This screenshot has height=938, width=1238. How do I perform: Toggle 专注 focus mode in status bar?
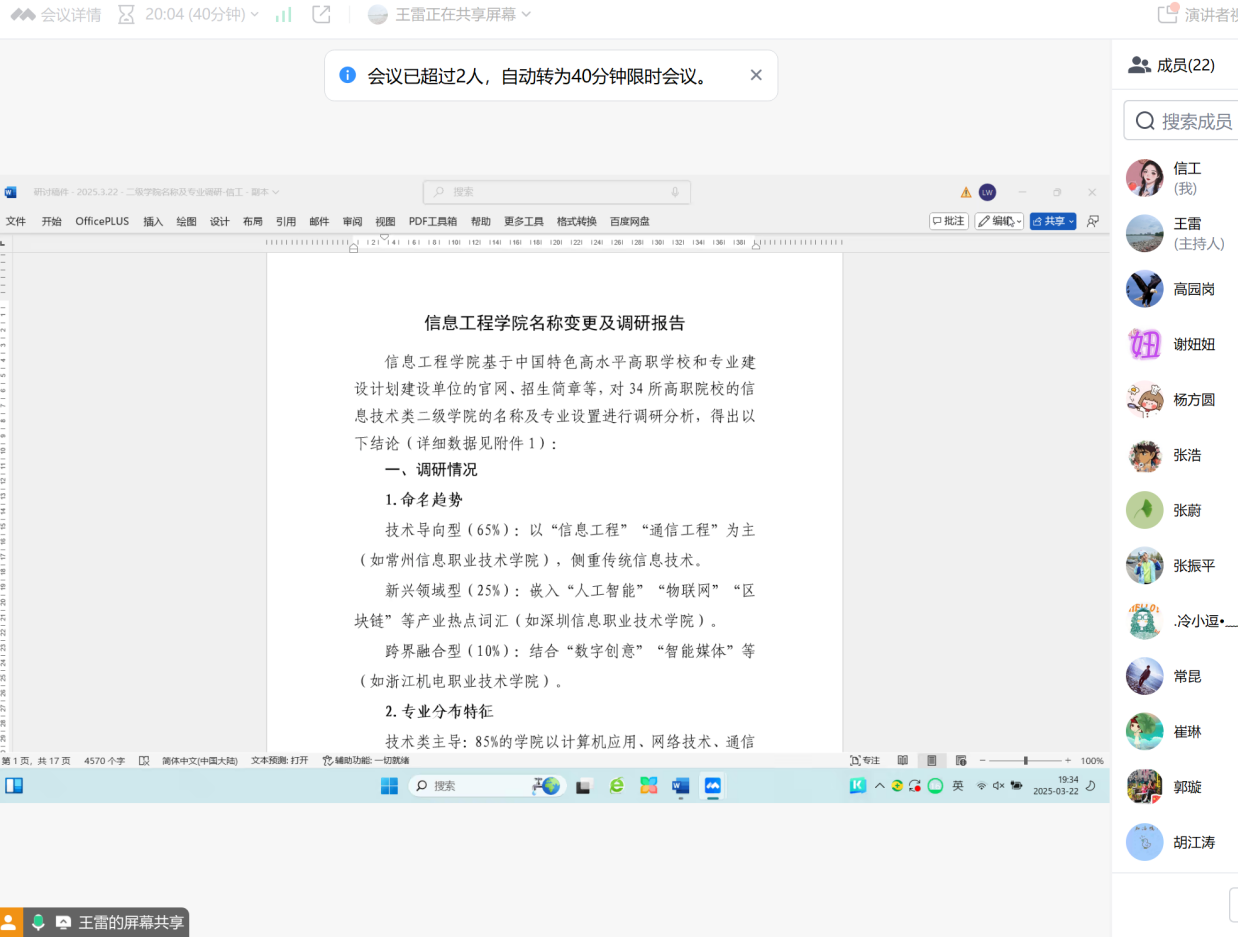tap(865, 761)
